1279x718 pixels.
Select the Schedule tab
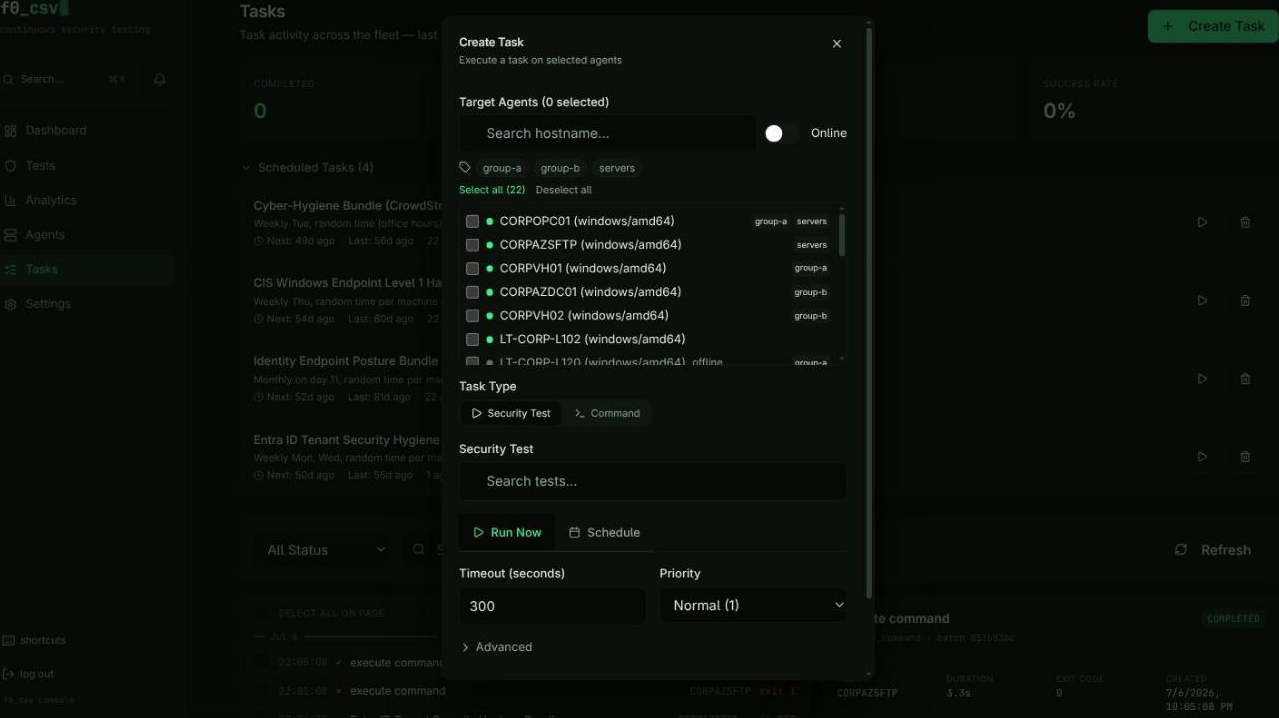(x=604, y=532)
